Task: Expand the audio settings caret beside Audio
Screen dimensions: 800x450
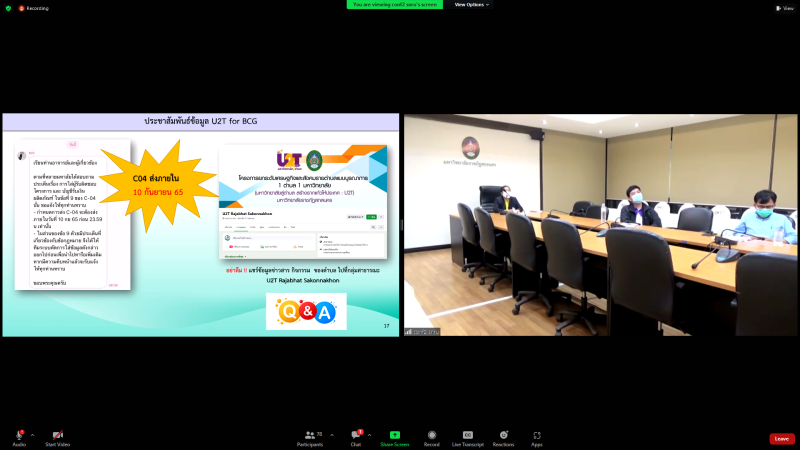Action: coord(32,434)
